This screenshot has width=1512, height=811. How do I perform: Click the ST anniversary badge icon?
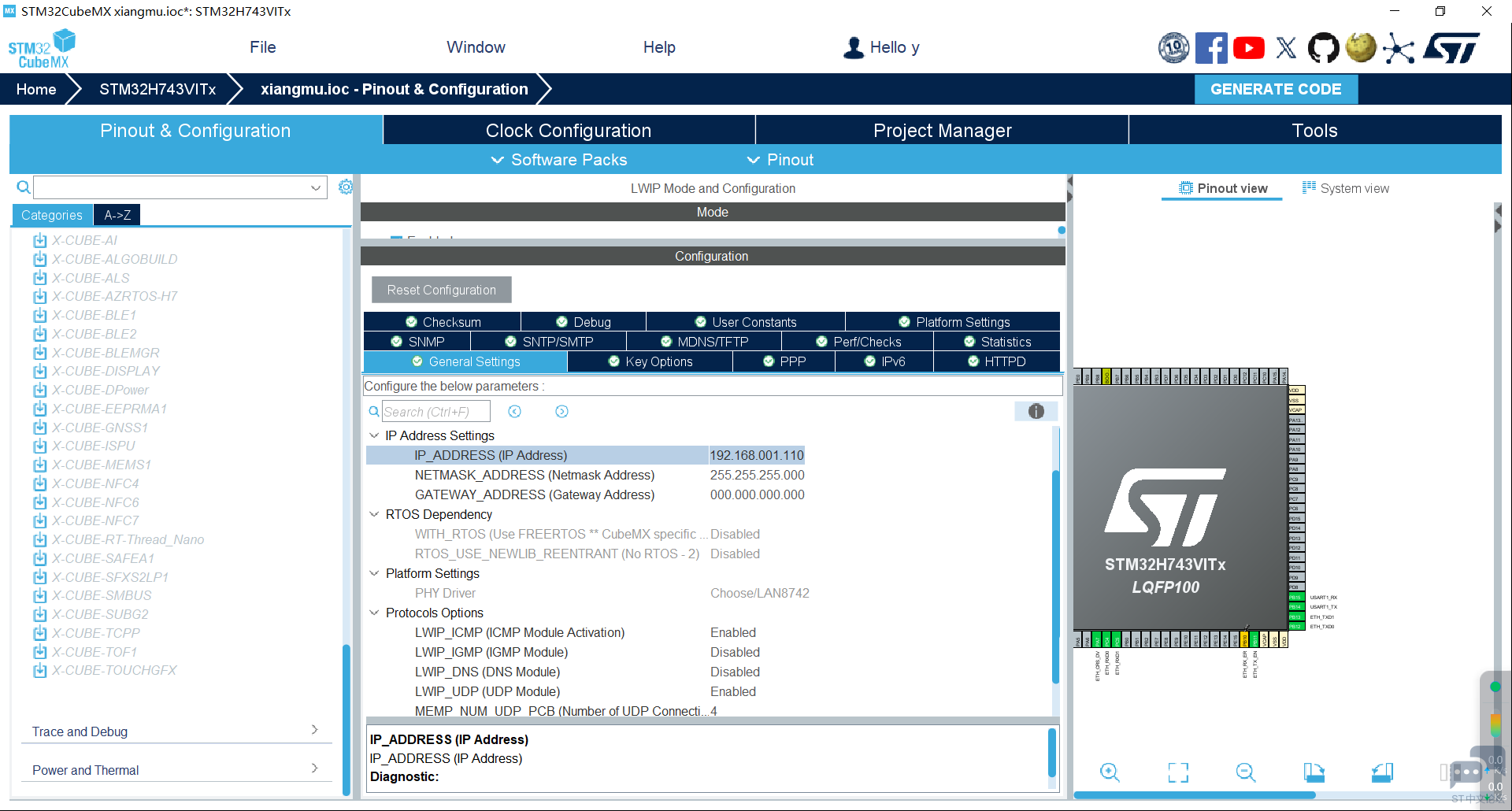point(1173,48)
